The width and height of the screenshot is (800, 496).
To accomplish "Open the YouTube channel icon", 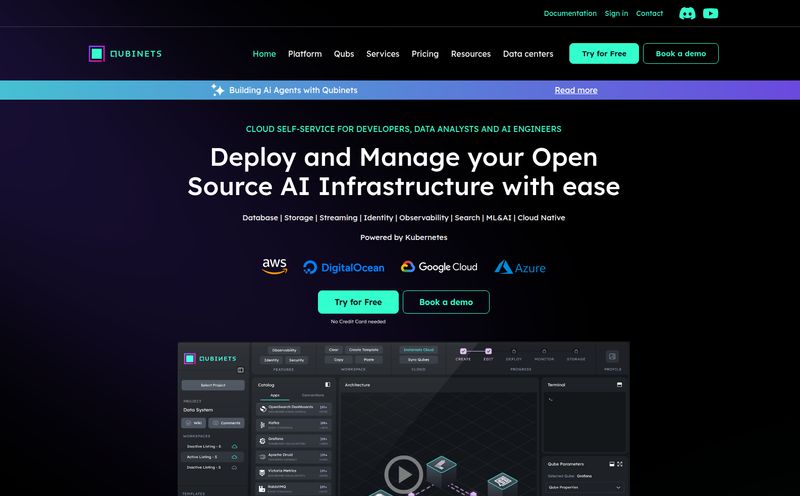I will click(710, 13).
